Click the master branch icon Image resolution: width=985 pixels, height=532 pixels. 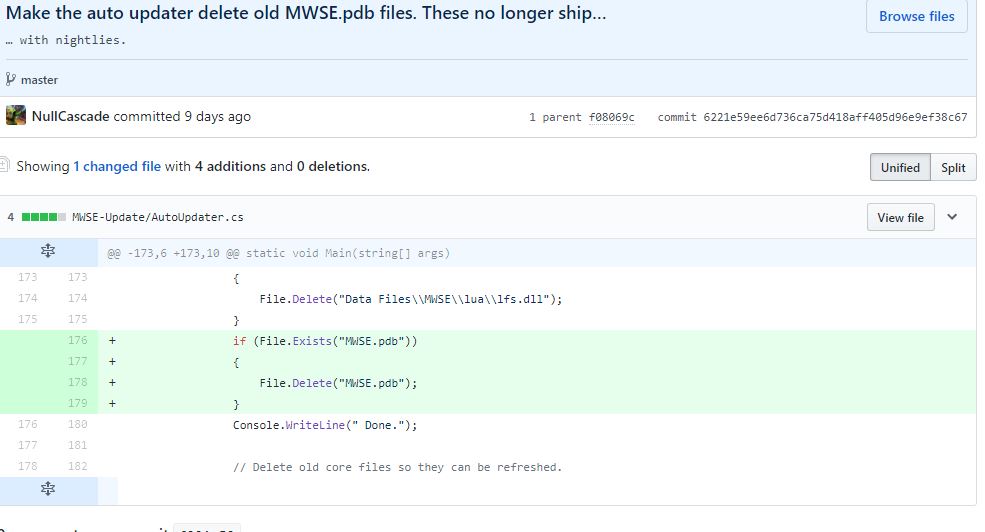(x=10, y=79)
